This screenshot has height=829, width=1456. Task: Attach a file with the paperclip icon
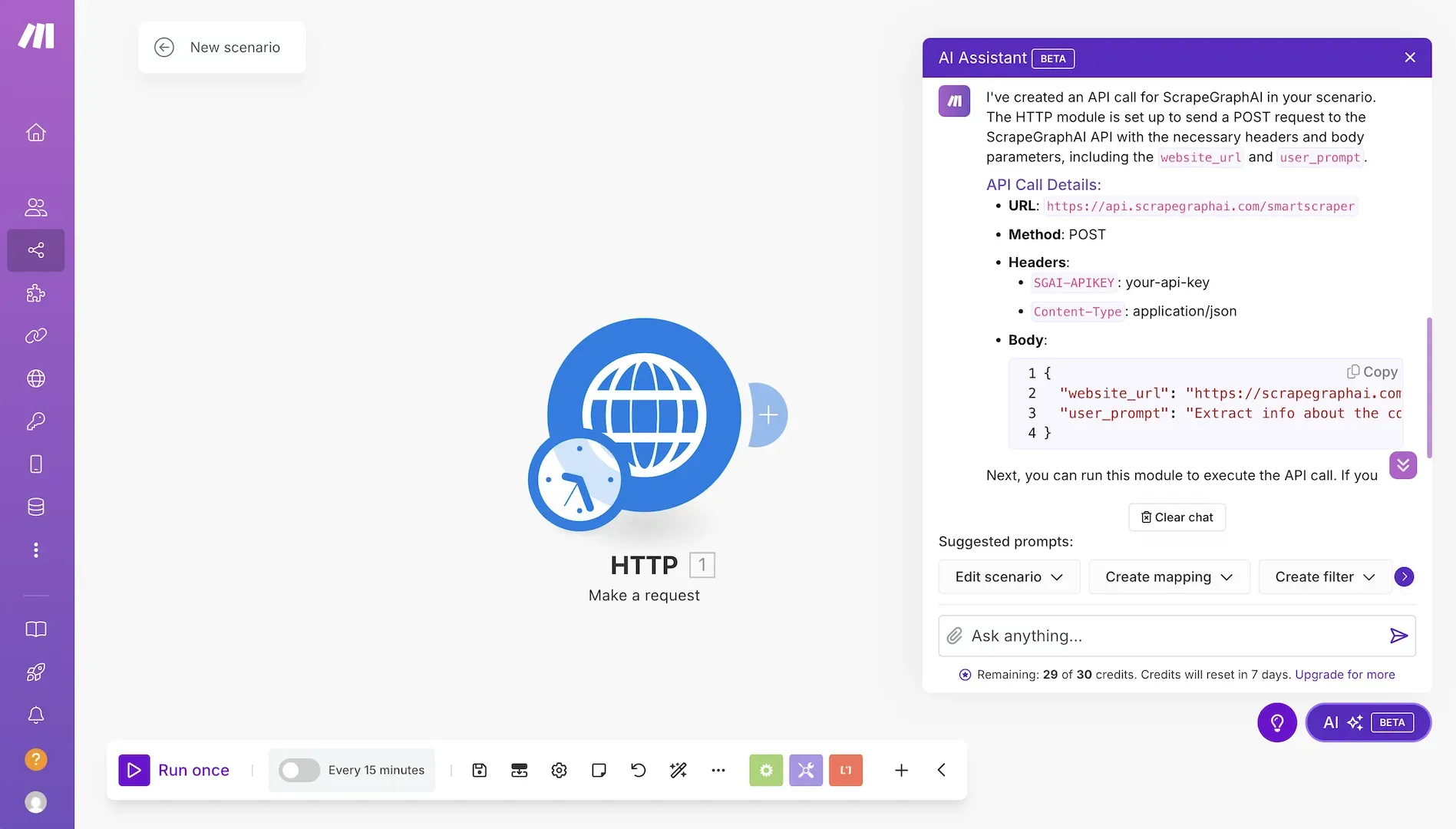click(954, 636)
